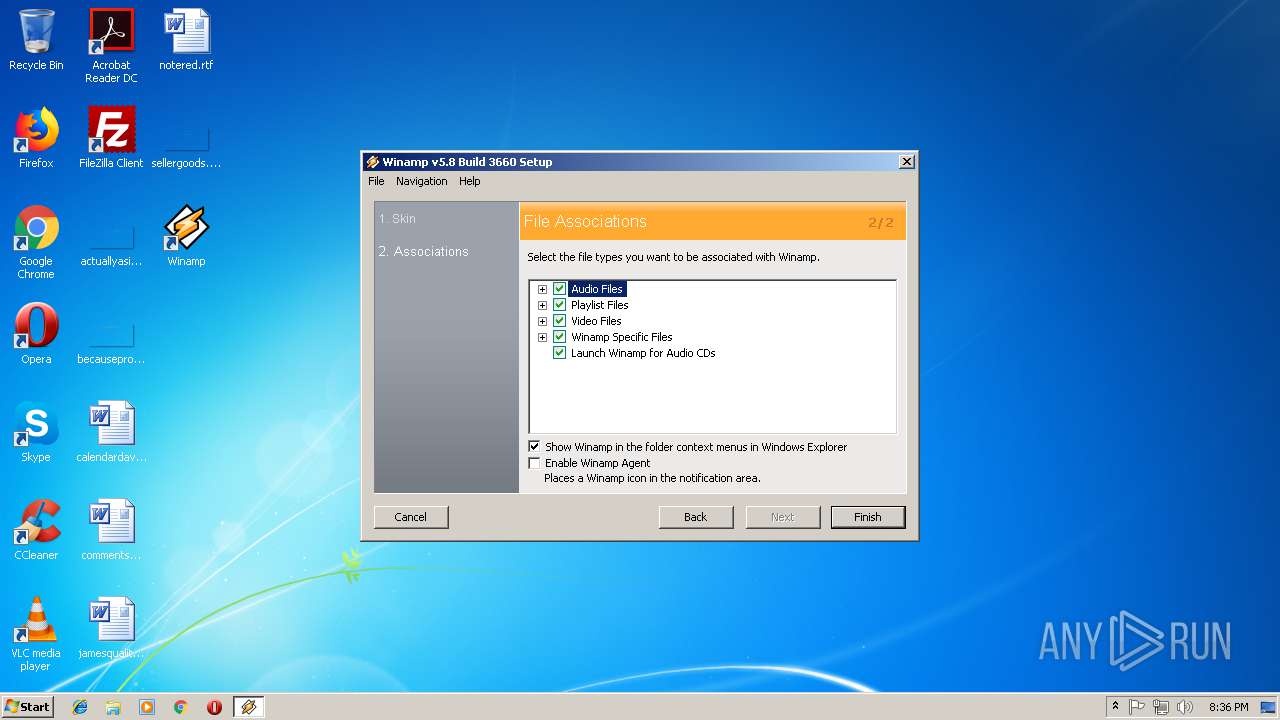Select the notered.rtf desktop file

click(x=186, y=40)
